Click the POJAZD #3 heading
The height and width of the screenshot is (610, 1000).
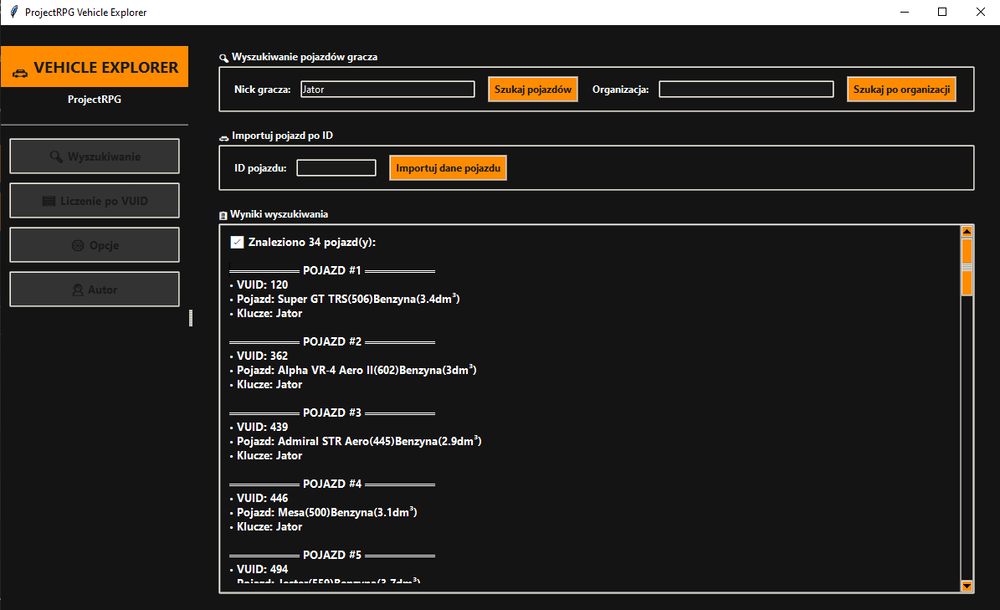332,413
